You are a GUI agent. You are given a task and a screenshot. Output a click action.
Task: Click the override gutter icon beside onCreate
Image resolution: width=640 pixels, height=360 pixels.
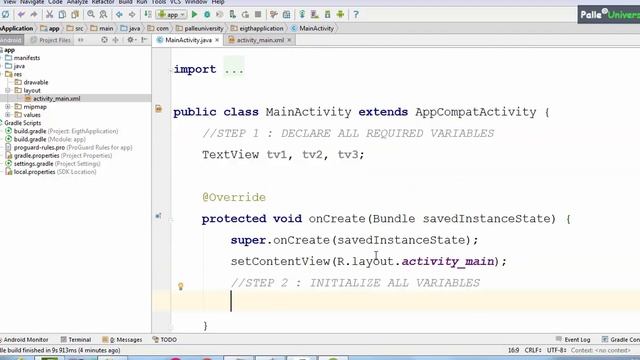click(x=158, y=216)
